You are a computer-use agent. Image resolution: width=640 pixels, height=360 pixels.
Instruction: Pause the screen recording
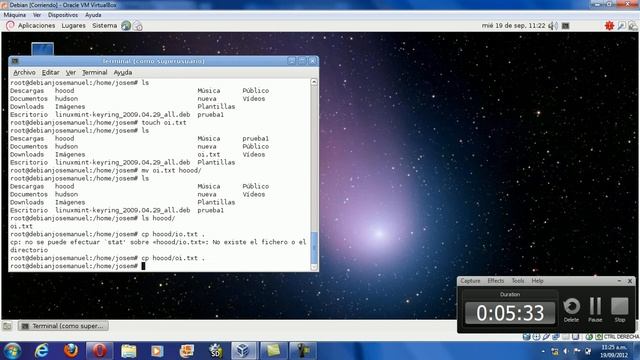(595, 310)
